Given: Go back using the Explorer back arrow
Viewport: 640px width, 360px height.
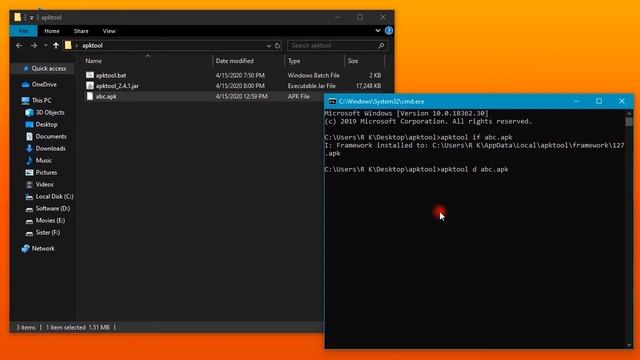Looking at the screenshot, I should point(19,46).
